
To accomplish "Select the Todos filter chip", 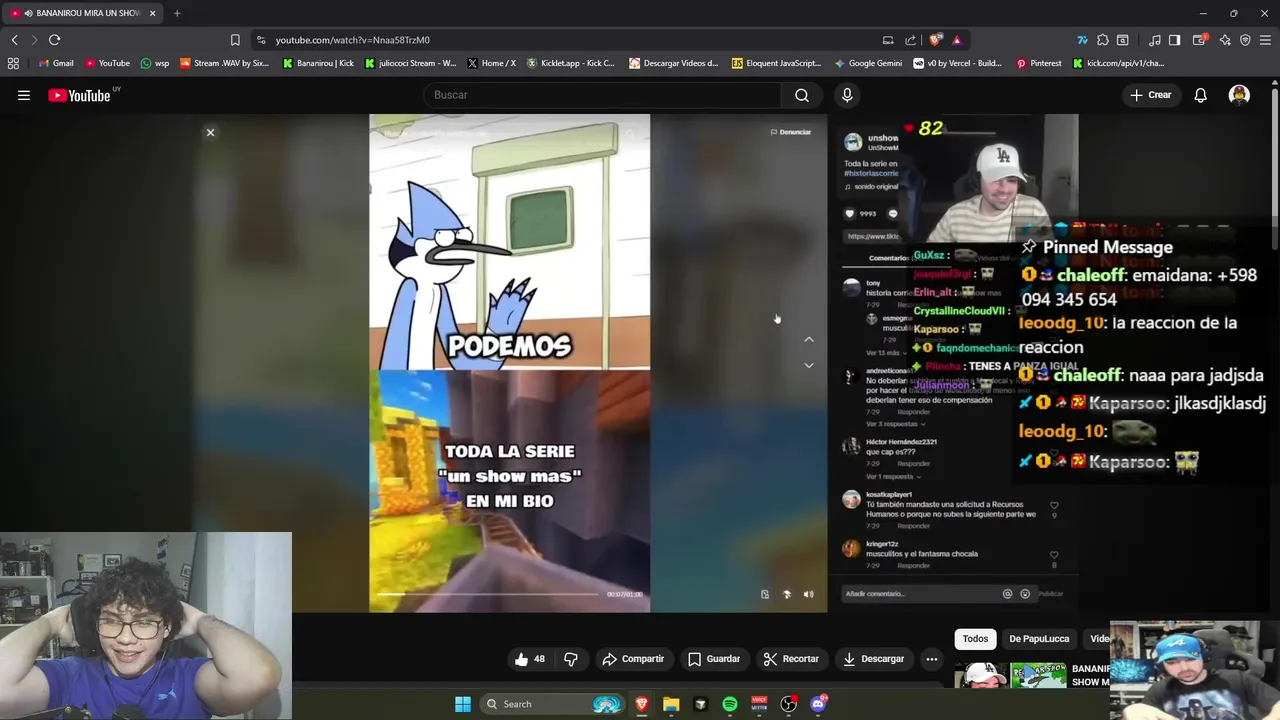I will (x=975, y=639).
